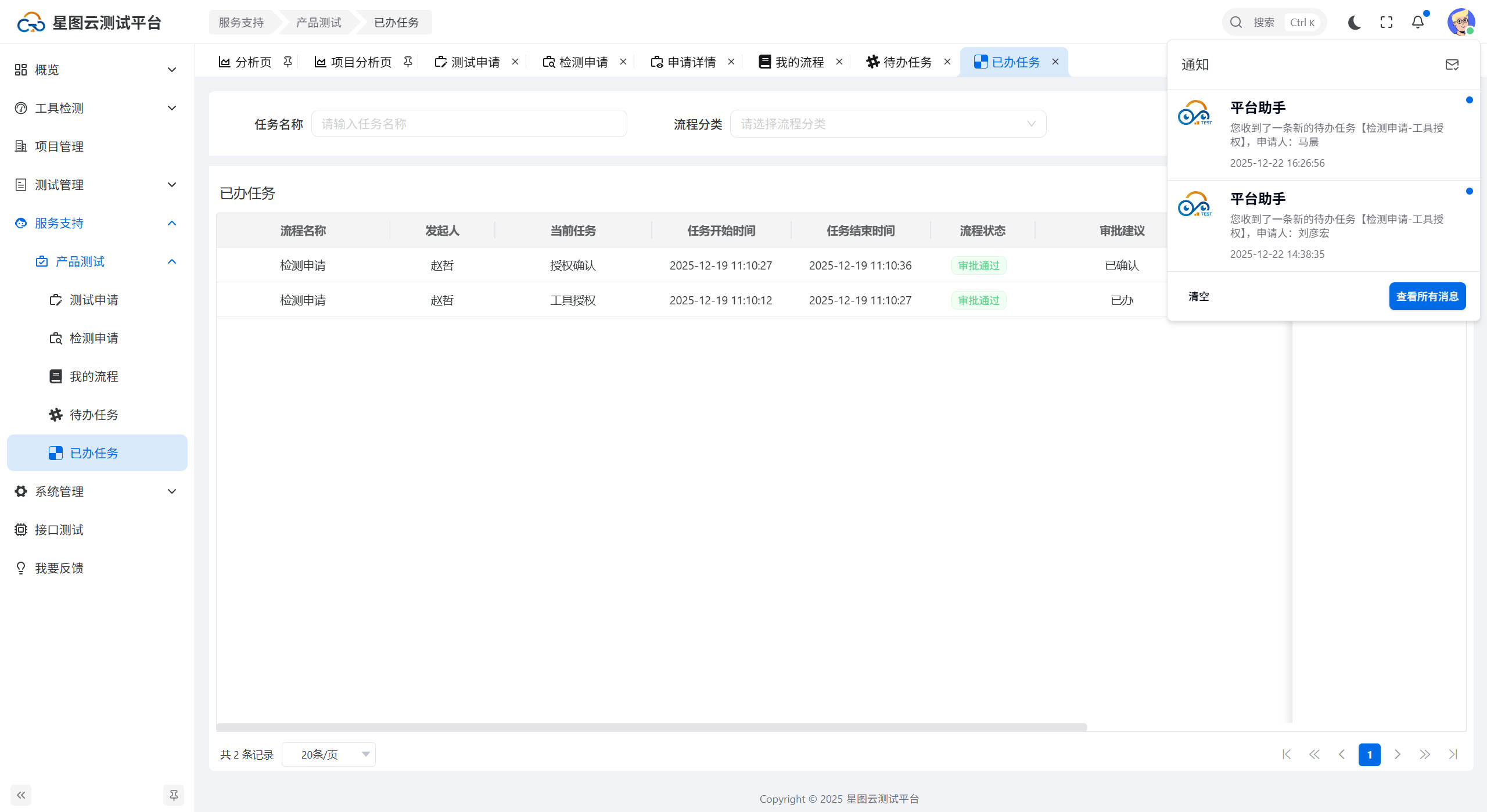Enter fullscreen mode via header icon
1487x812 pixels.
coord(1387,22)
